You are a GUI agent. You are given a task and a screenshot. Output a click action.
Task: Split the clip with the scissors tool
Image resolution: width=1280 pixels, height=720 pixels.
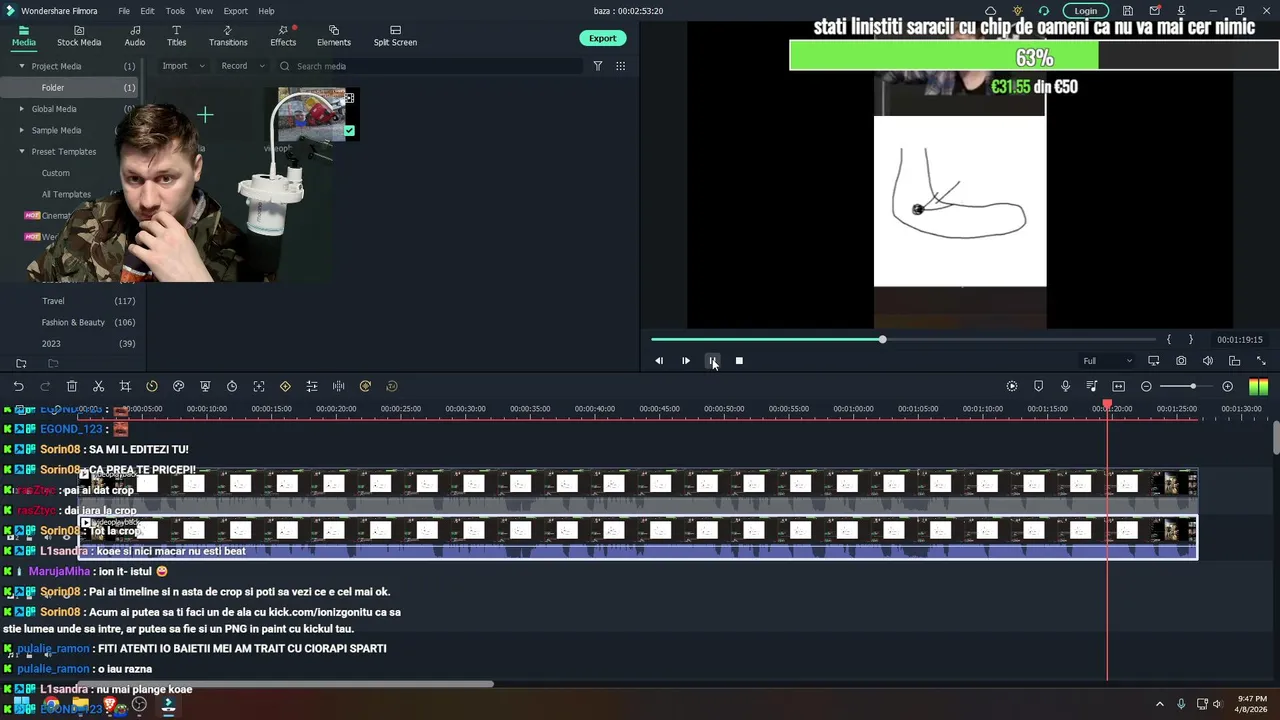(98, 386)
